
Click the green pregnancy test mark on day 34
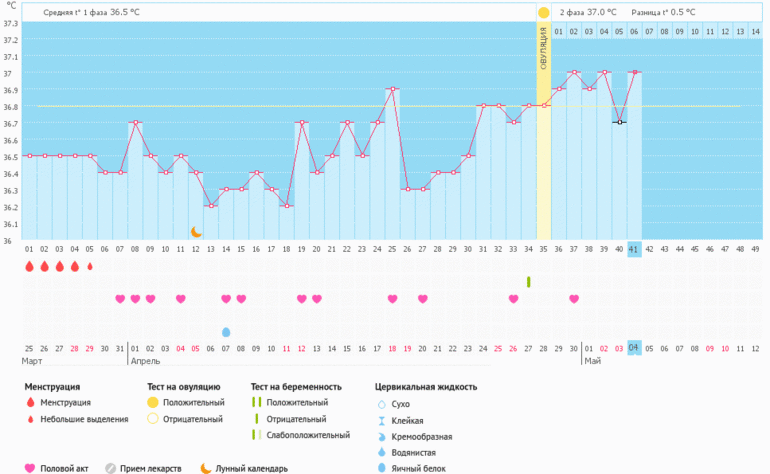coord(529,282)
